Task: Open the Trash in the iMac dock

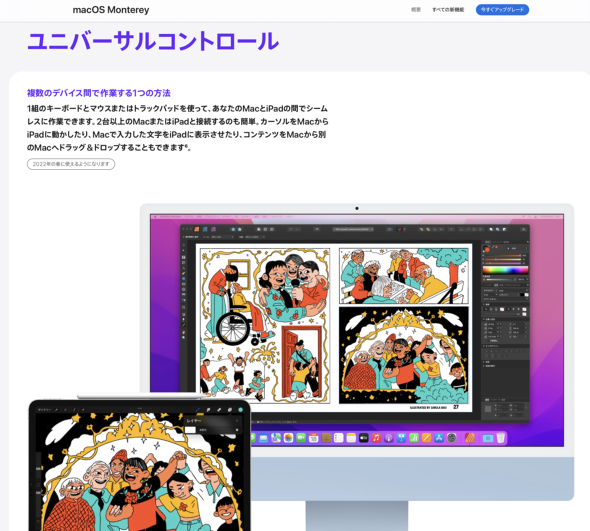Action: 500,438
